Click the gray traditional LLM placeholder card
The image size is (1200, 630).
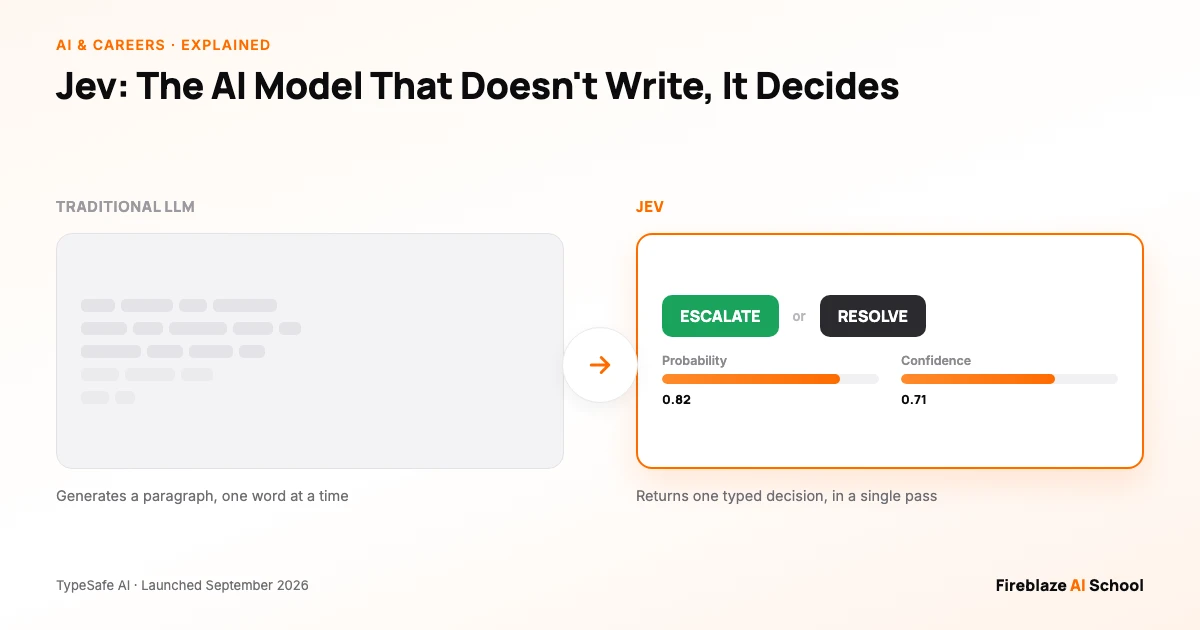(x=310, y=351)
